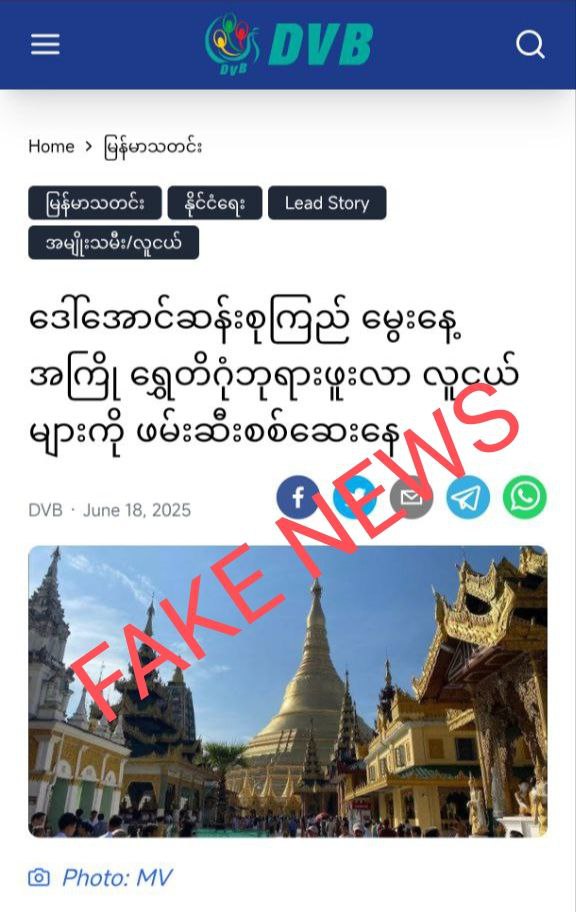Click the DVB logo

(x=289, y=45)
